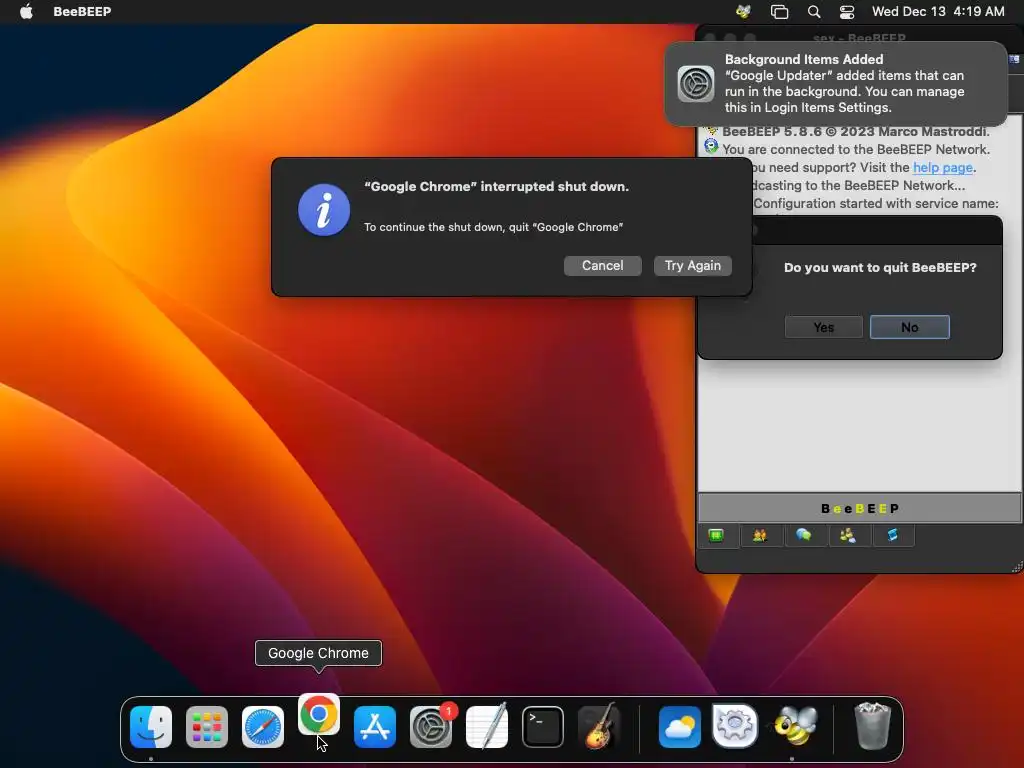1024x768 pixels.
Task: Click 'Do you want to quit BeeBEEP?' text
Action: (880, 267)
